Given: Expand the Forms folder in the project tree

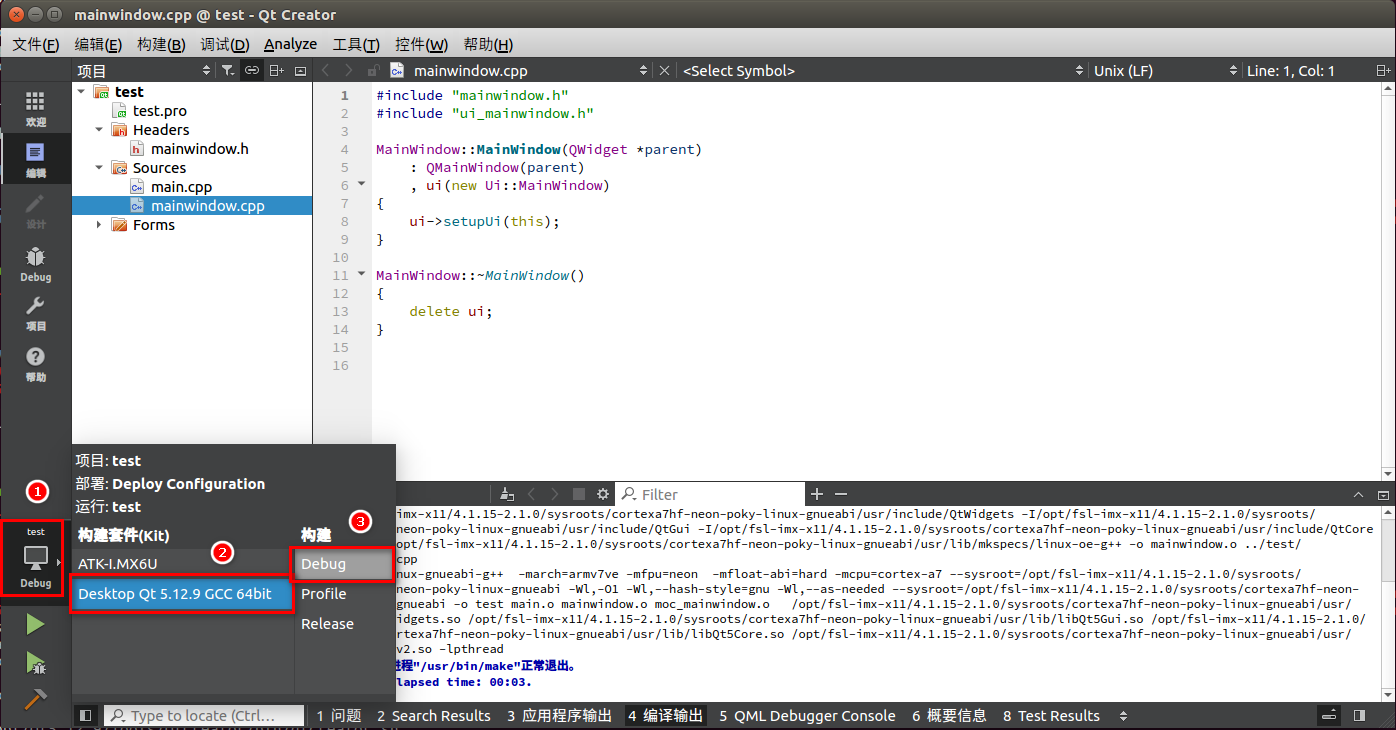Looking at the screenshot, I should (97, 225).
